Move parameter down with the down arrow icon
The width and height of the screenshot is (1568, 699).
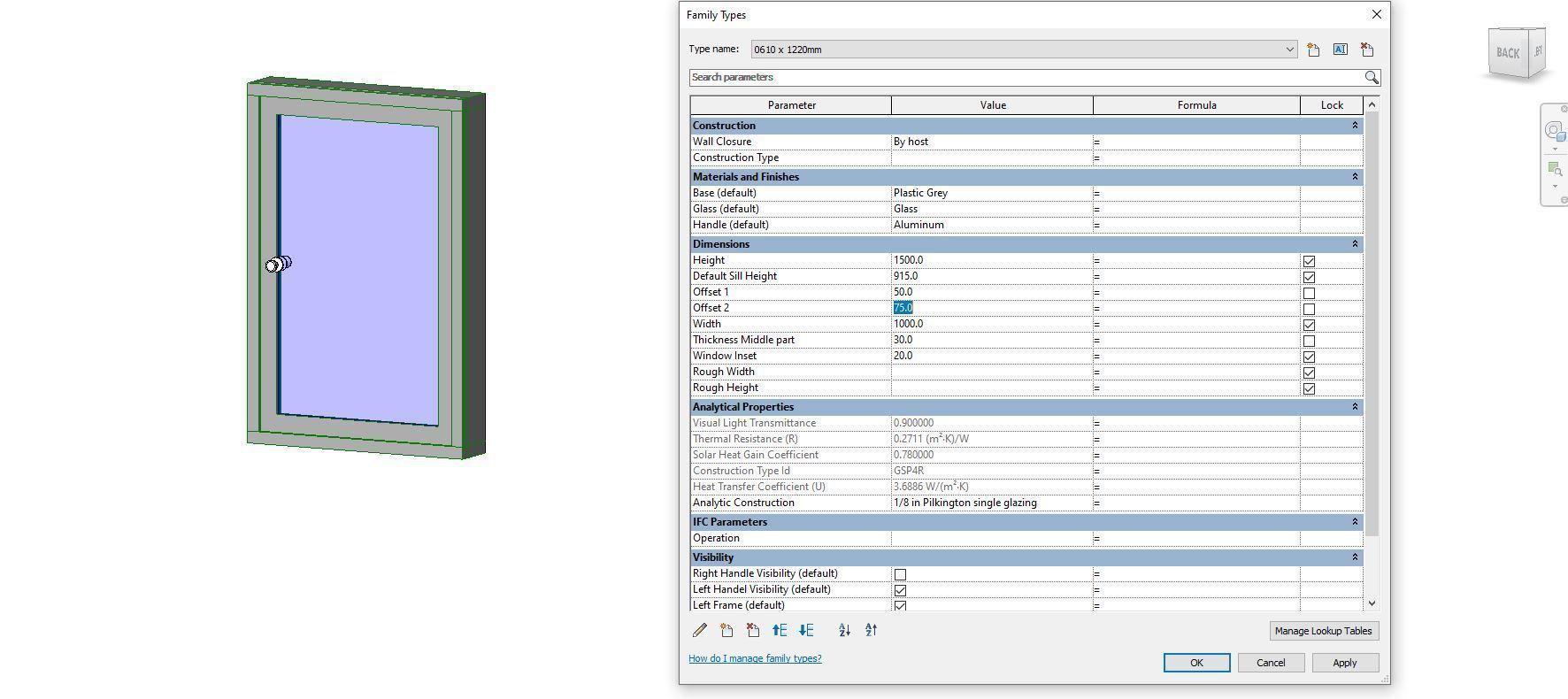pos(806,630)
